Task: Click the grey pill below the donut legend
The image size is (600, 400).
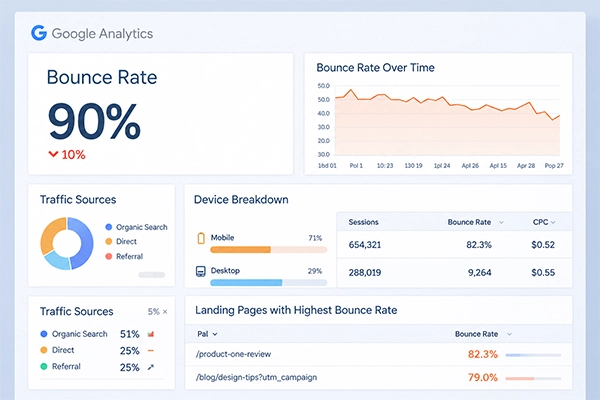Action: pos(152,275)
